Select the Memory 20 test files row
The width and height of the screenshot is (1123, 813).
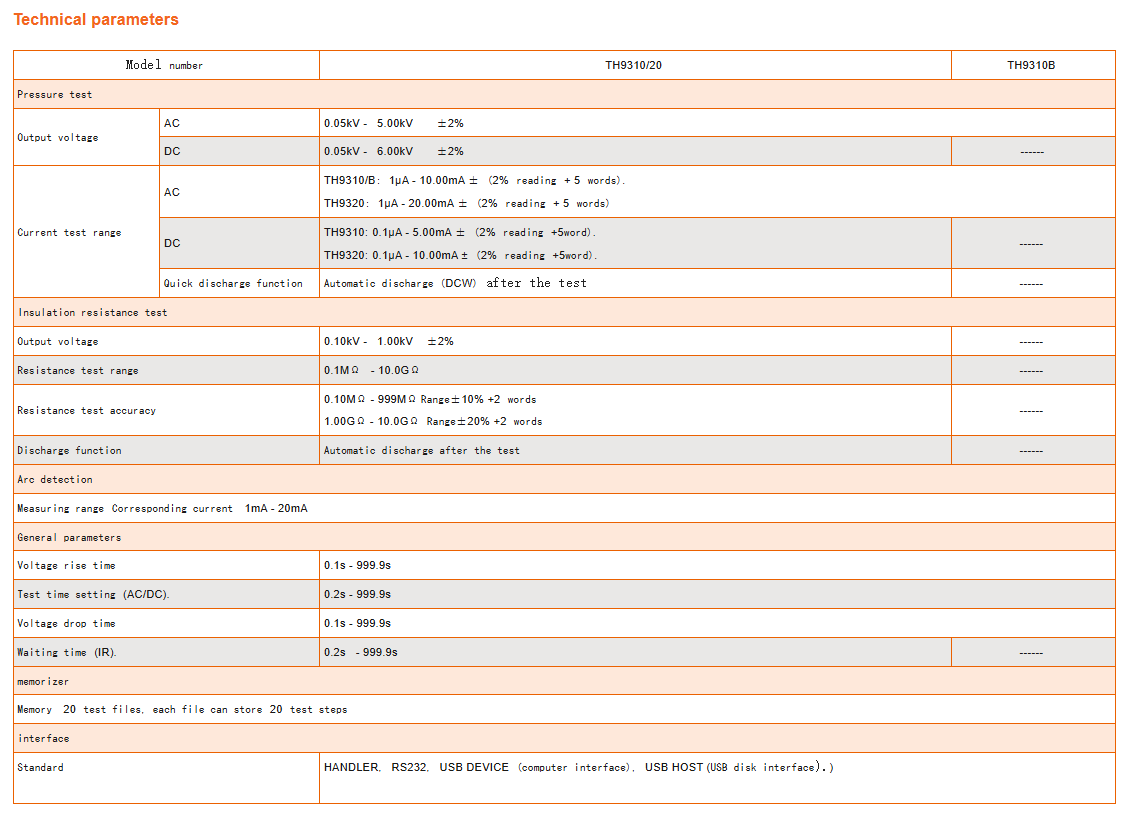(182, 710)
